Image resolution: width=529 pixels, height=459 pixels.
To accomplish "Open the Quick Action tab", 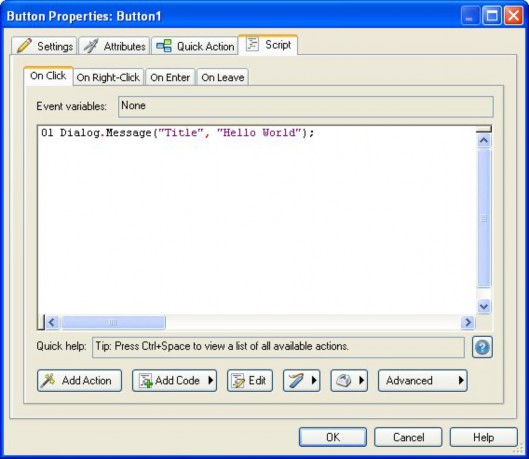I will click(195, 46).
